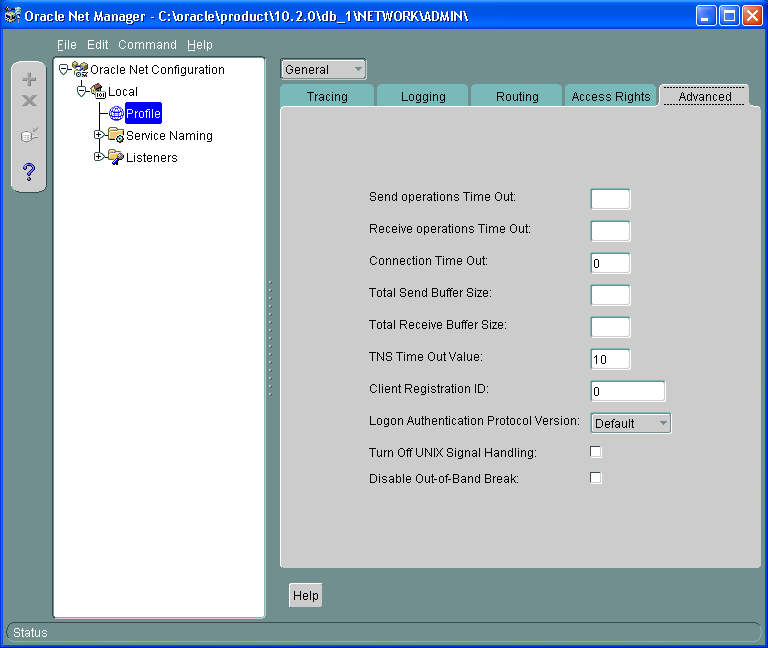
Task: Open the question mark Help toolbar icon
Action: pos(29,172)
